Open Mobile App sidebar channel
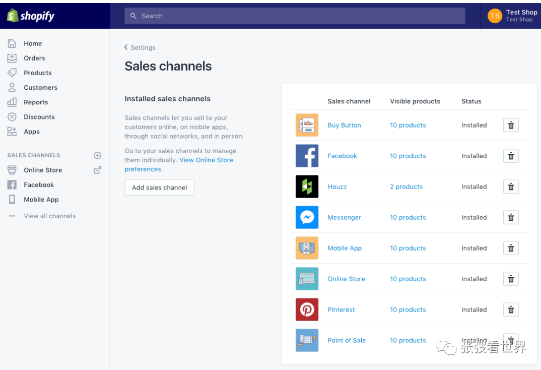 [x=41, y=199]
